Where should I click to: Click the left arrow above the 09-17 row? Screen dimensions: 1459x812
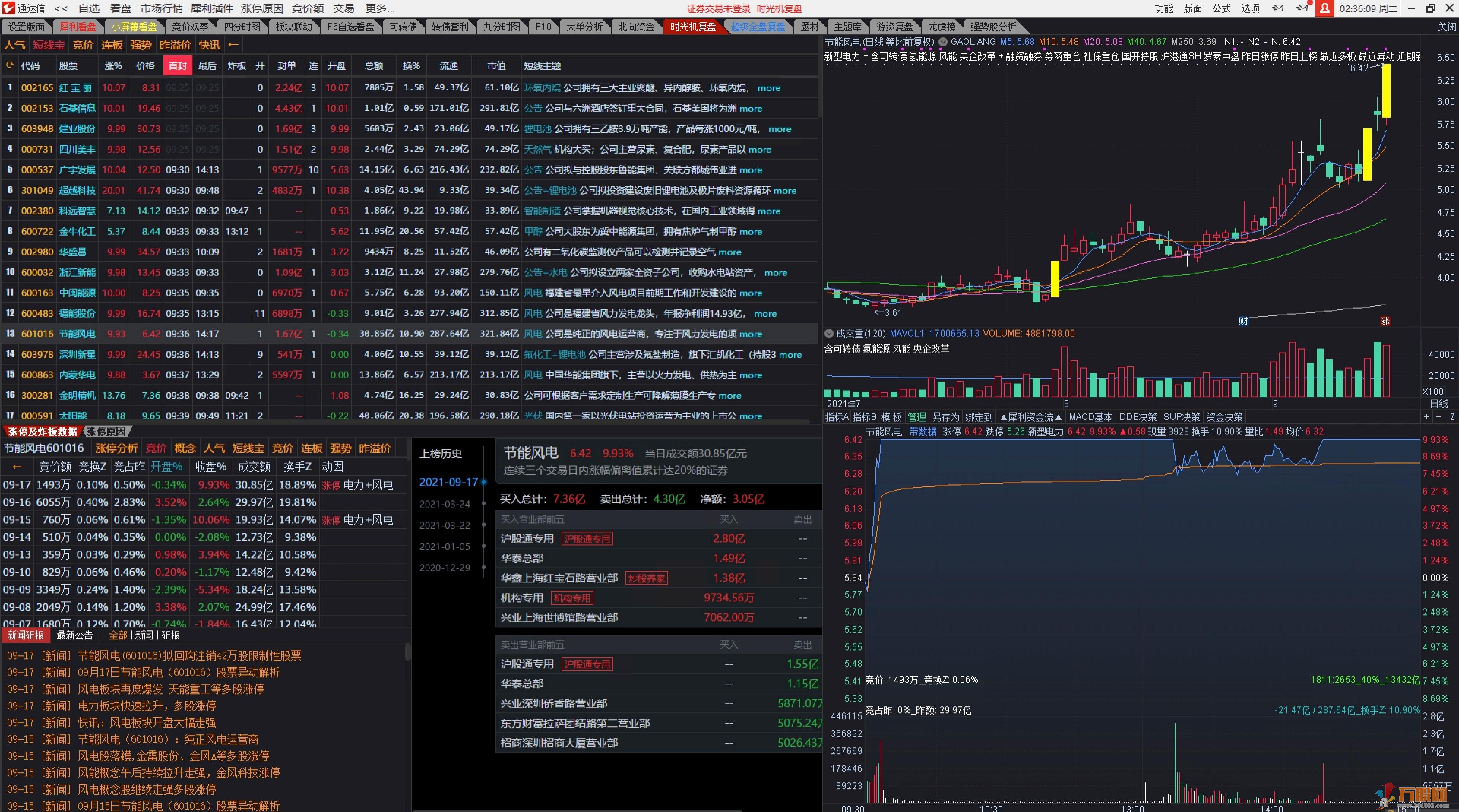click(17, 467)
